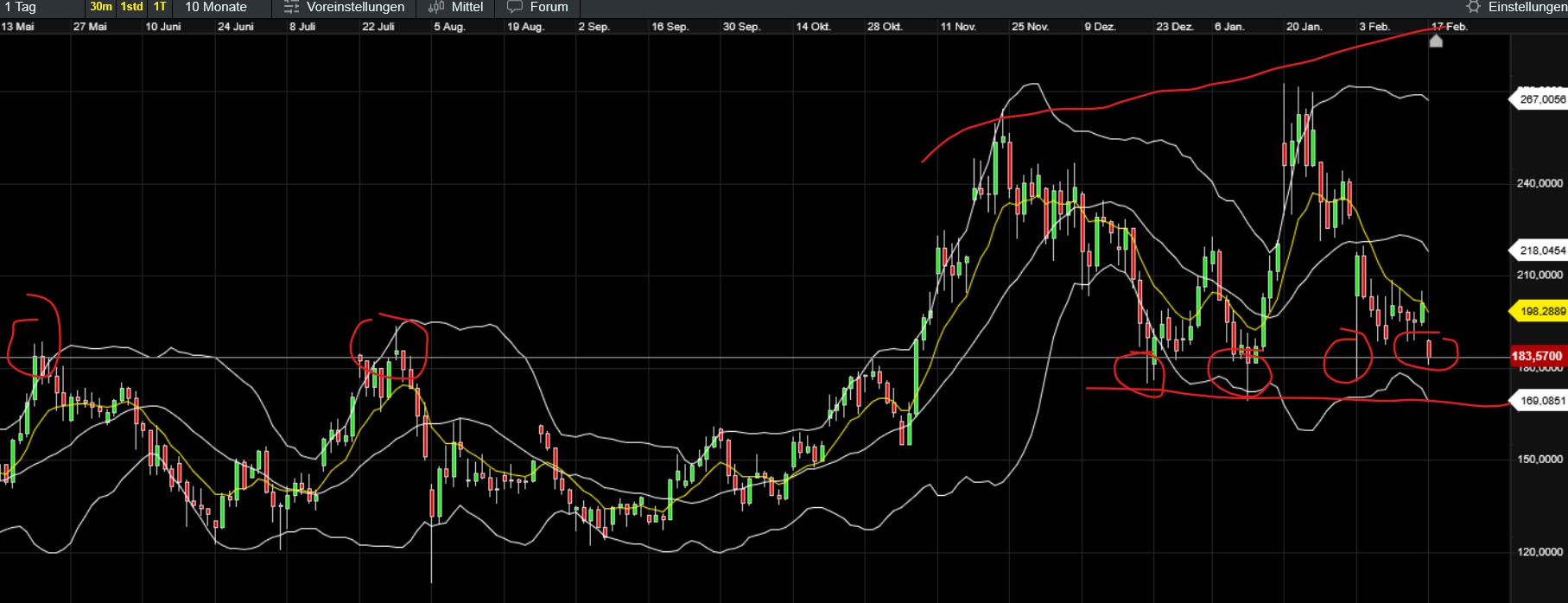Click the '25 Nov.' date label
The height and width of the screenshot is (603, 1568).
pyautogui.click(x=1030, y=27)
